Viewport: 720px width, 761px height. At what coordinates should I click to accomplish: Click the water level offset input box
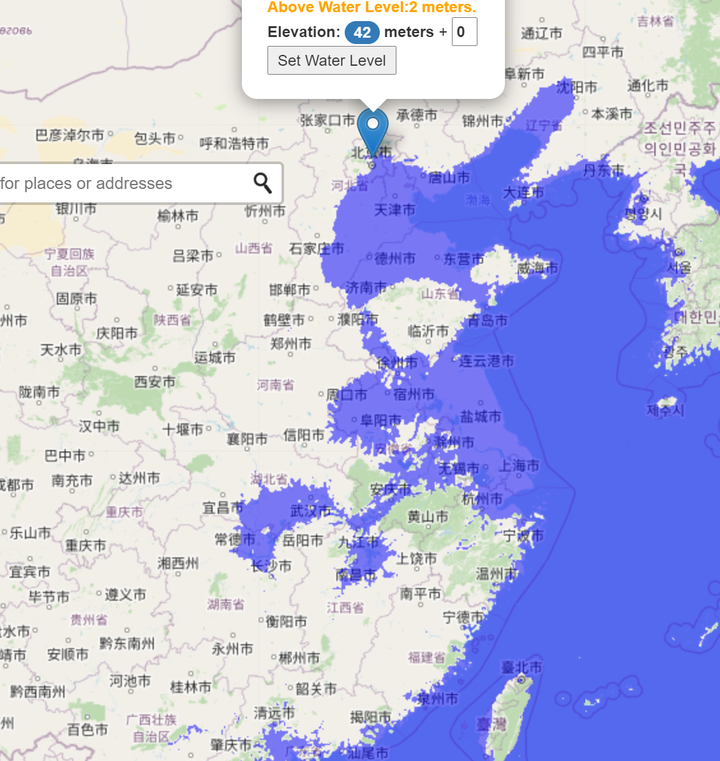464,32
